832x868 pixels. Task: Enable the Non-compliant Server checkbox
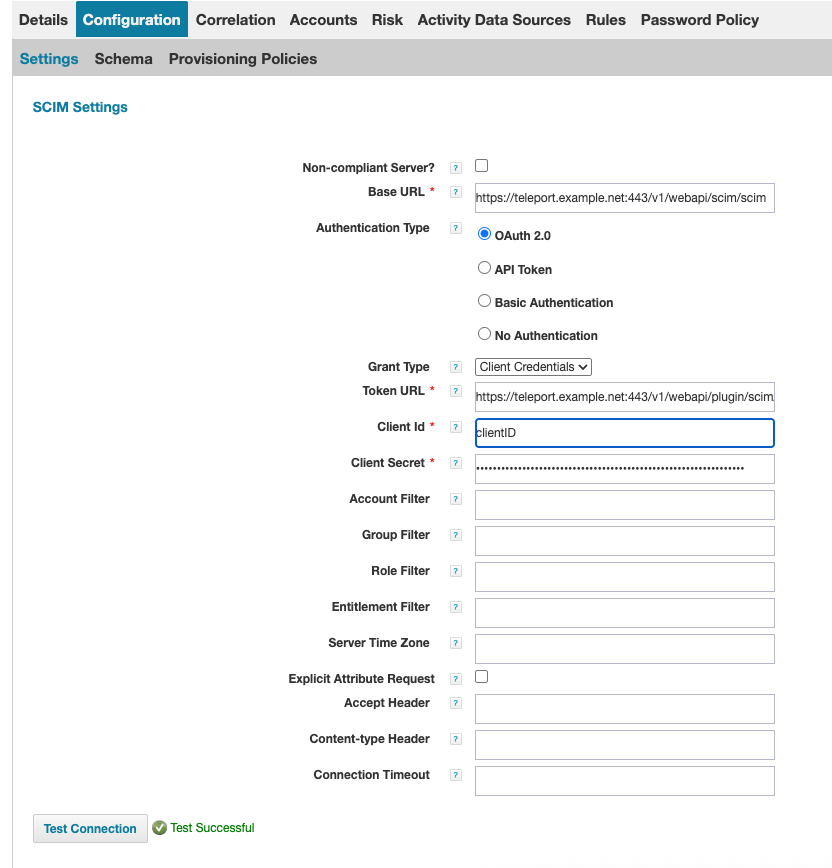tap(481, 165)
